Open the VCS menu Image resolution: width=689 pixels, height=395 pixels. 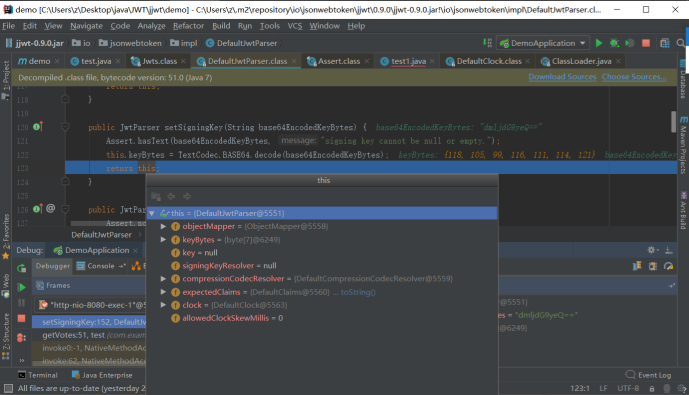click(294, 26)
